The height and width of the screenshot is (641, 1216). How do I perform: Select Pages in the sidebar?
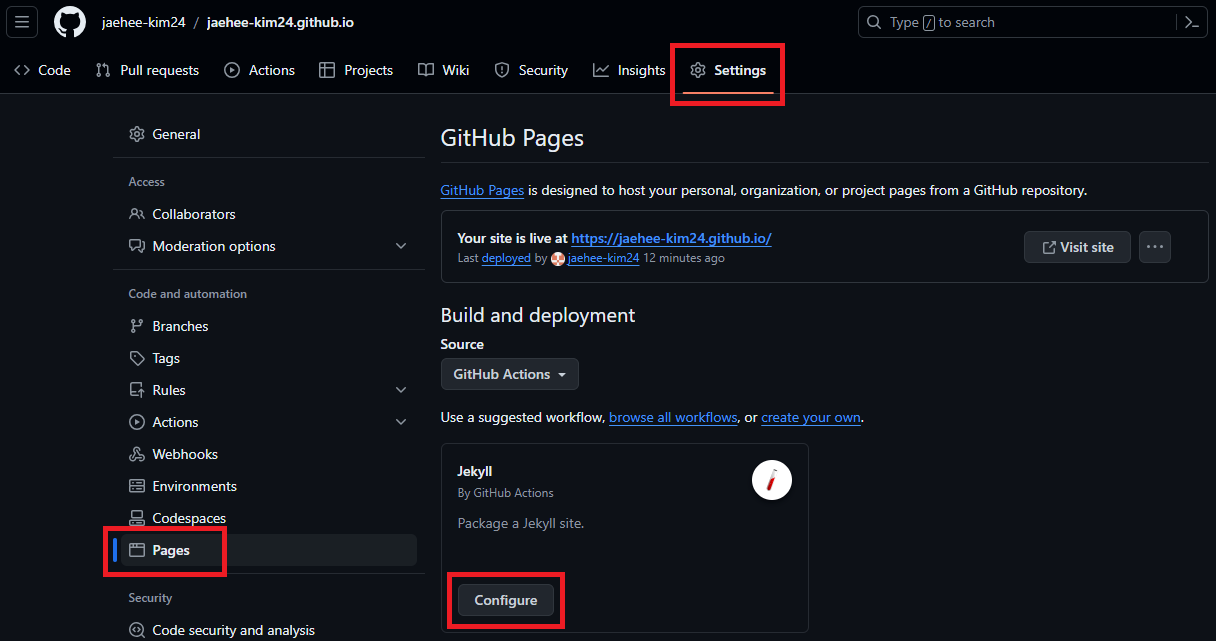269,550
